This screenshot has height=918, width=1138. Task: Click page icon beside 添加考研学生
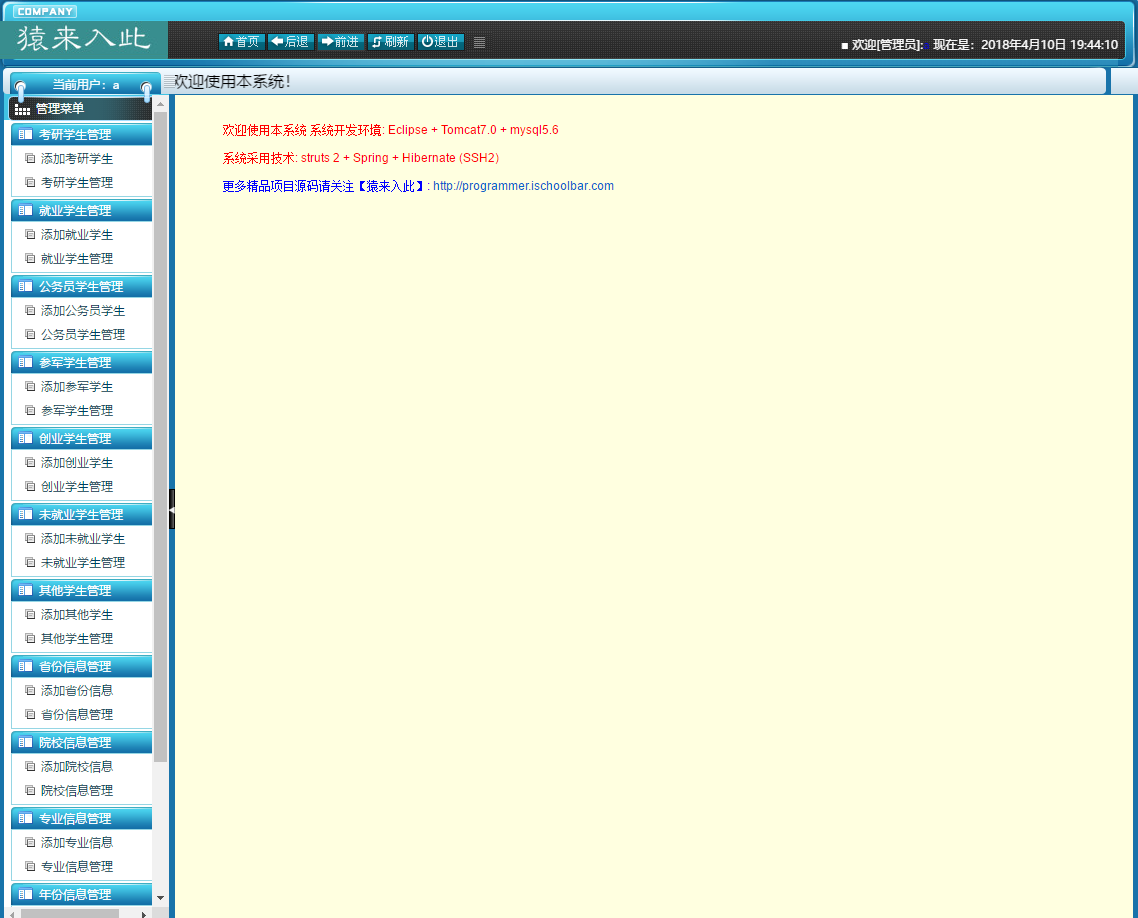click(x=30, y=158)
